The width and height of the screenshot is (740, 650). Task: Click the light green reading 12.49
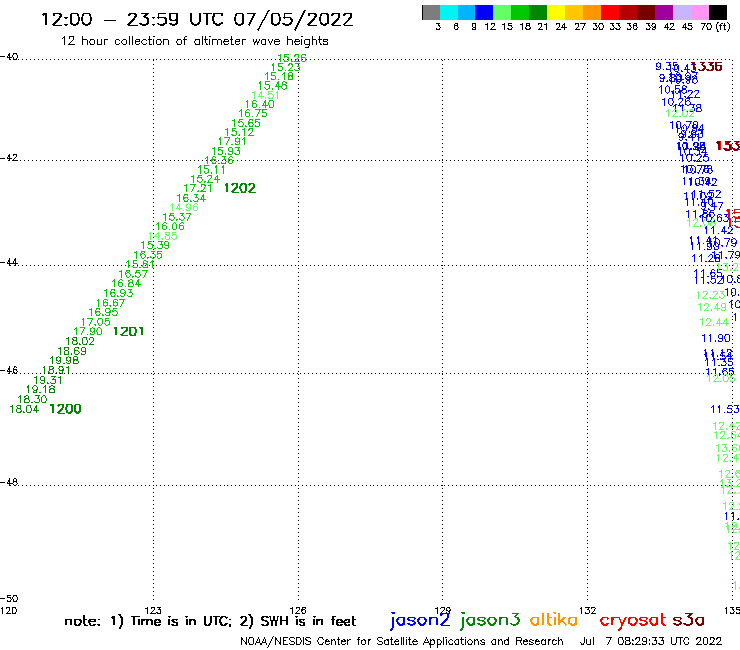[x=712, y=307]
